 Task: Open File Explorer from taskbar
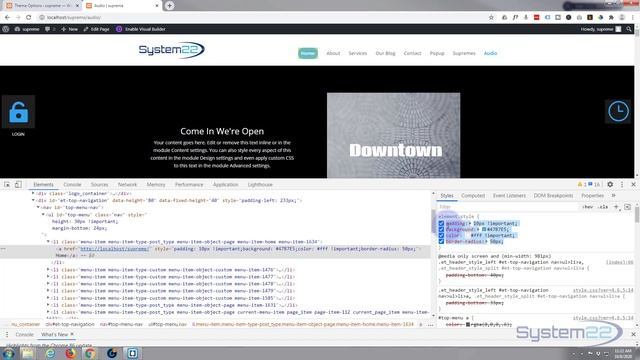pyautogui.click(x=28, y=353)
